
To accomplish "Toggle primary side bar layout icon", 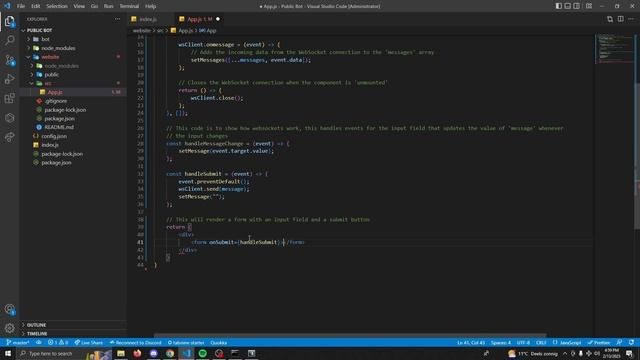I will pos(558,6).
